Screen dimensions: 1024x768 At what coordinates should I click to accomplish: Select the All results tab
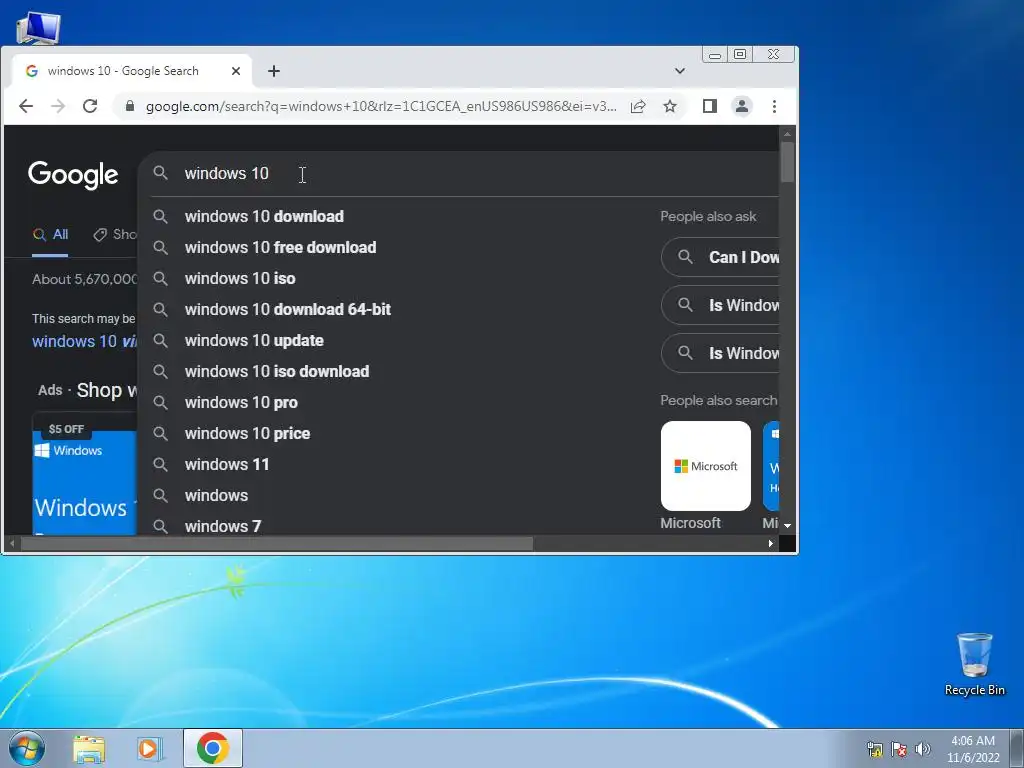(x=50, y=234)
